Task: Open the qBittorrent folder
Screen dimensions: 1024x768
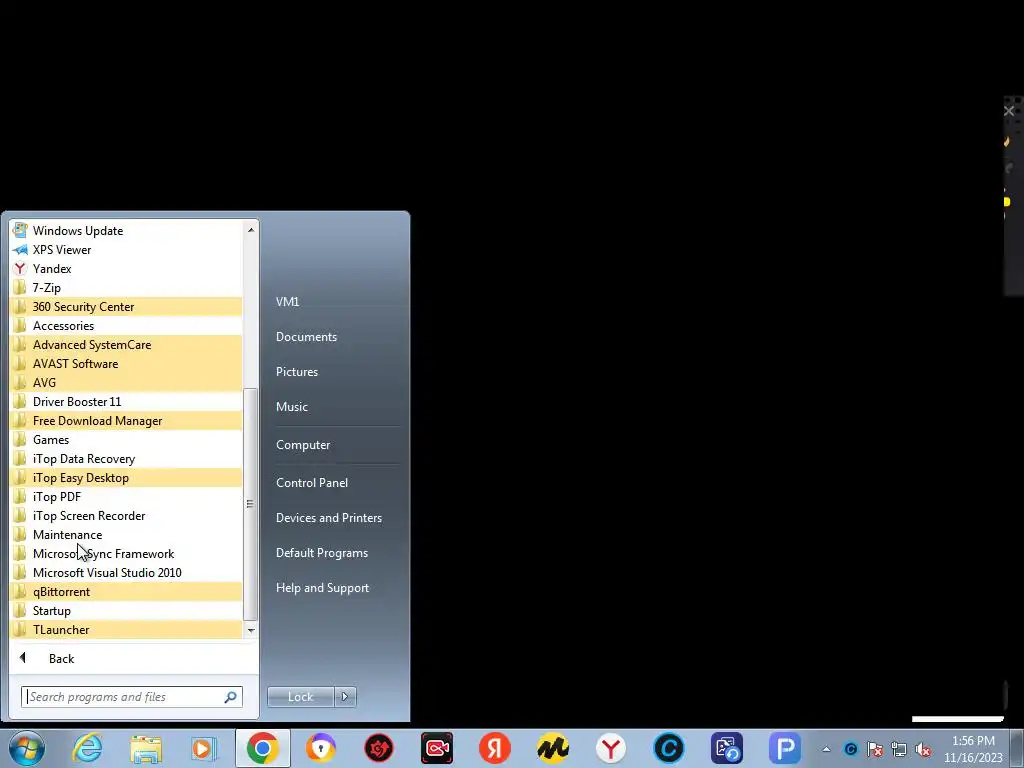Action: [126, 591]
